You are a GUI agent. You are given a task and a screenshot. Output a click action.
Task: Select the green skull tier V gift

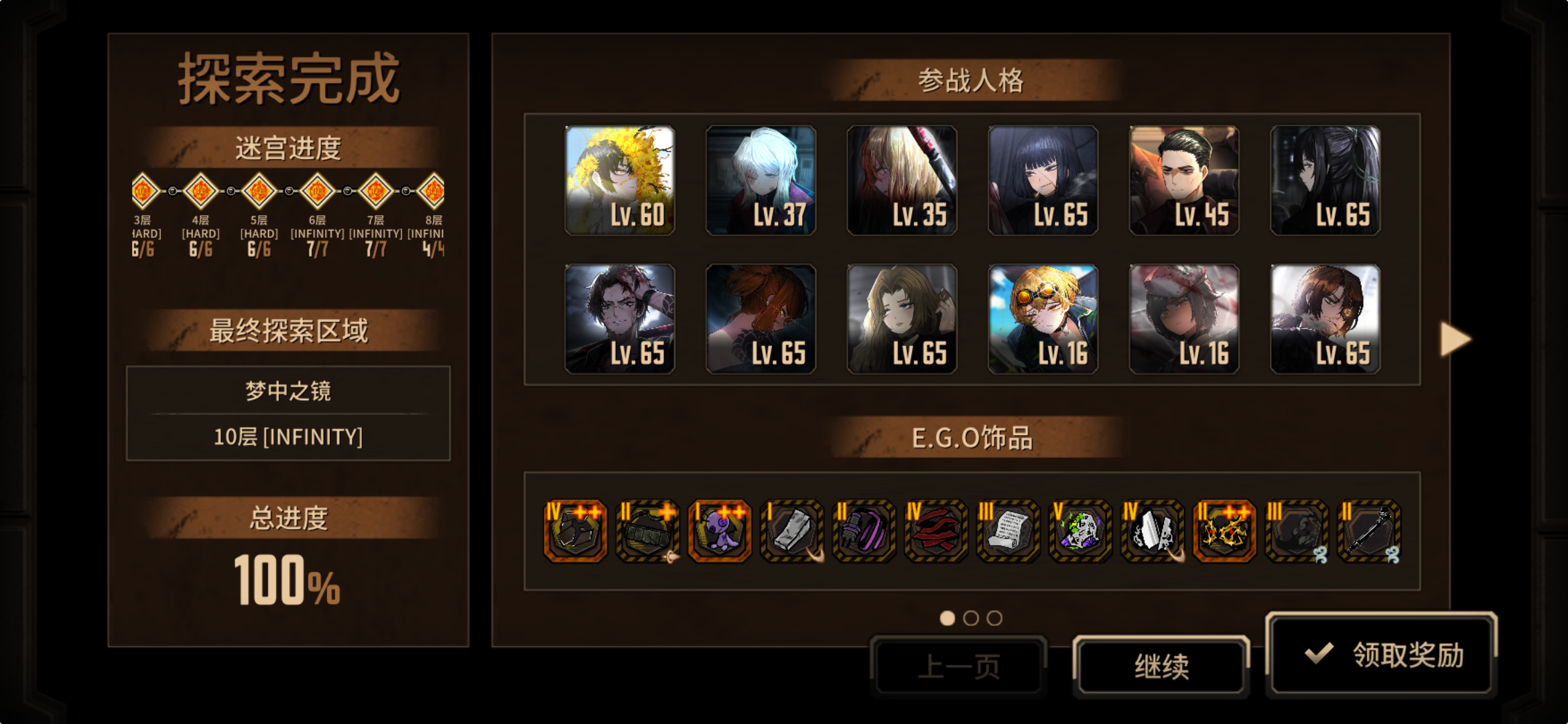pos(1080,531)
